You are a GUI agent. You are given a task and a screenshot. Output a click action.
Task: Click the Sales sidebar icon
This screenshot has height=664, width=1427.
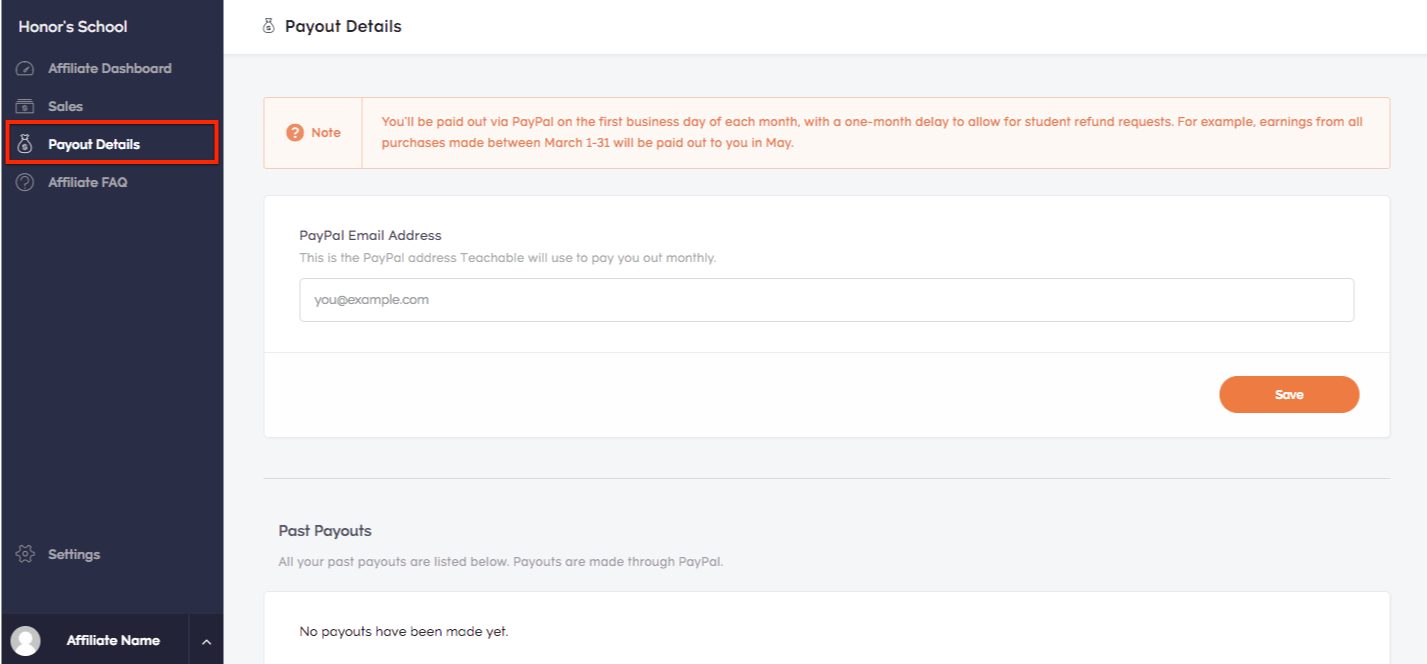pyautogui.click(x=26, y=106)
